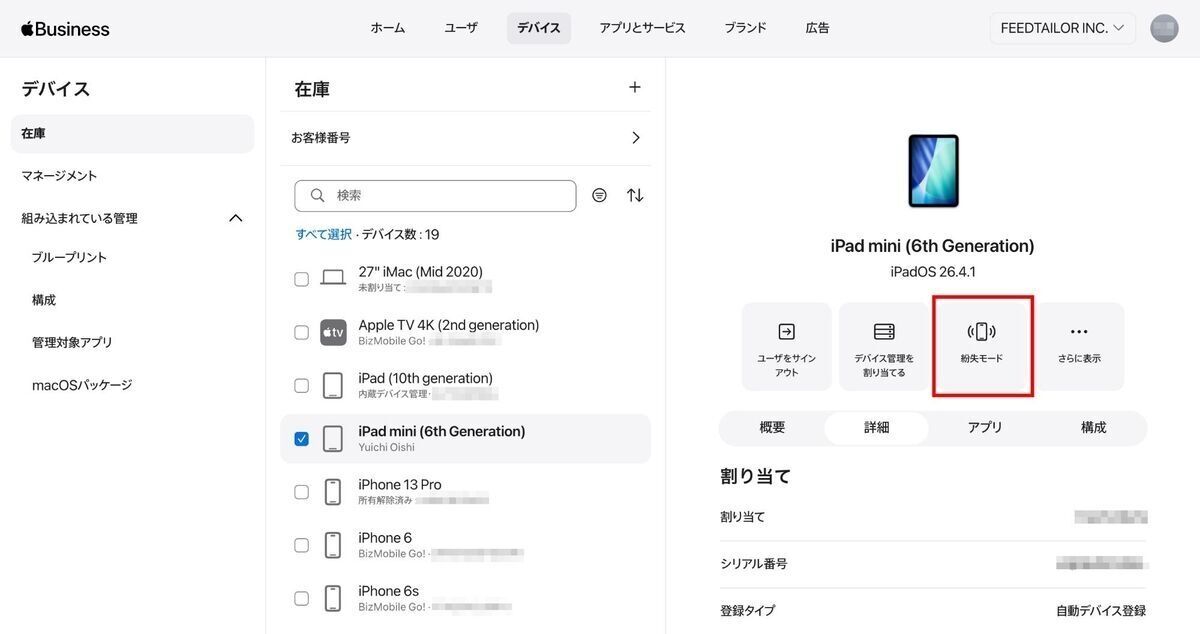1200x634 pixels.
Task: Open the filter icon next to search
Action: click(x=599, y=196)
